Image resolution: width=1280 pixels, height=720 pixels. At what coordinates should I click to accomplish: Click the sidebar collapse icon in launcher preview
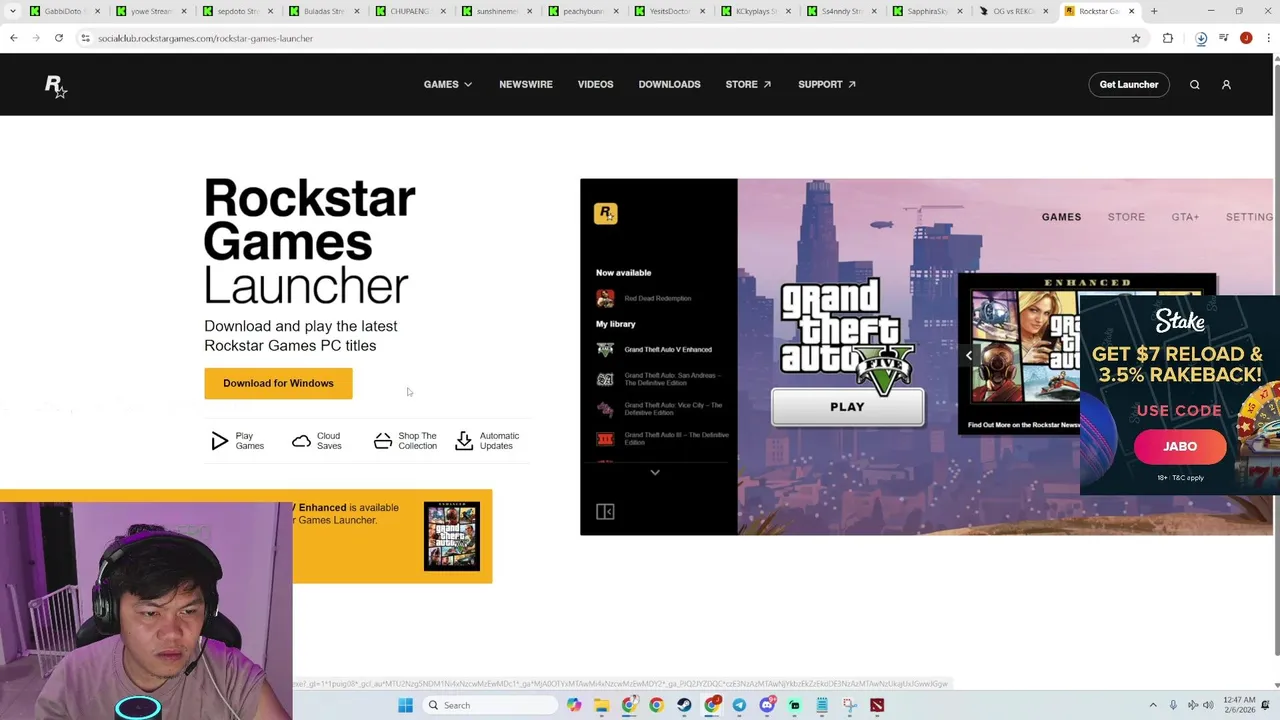[x=605, y=512]
